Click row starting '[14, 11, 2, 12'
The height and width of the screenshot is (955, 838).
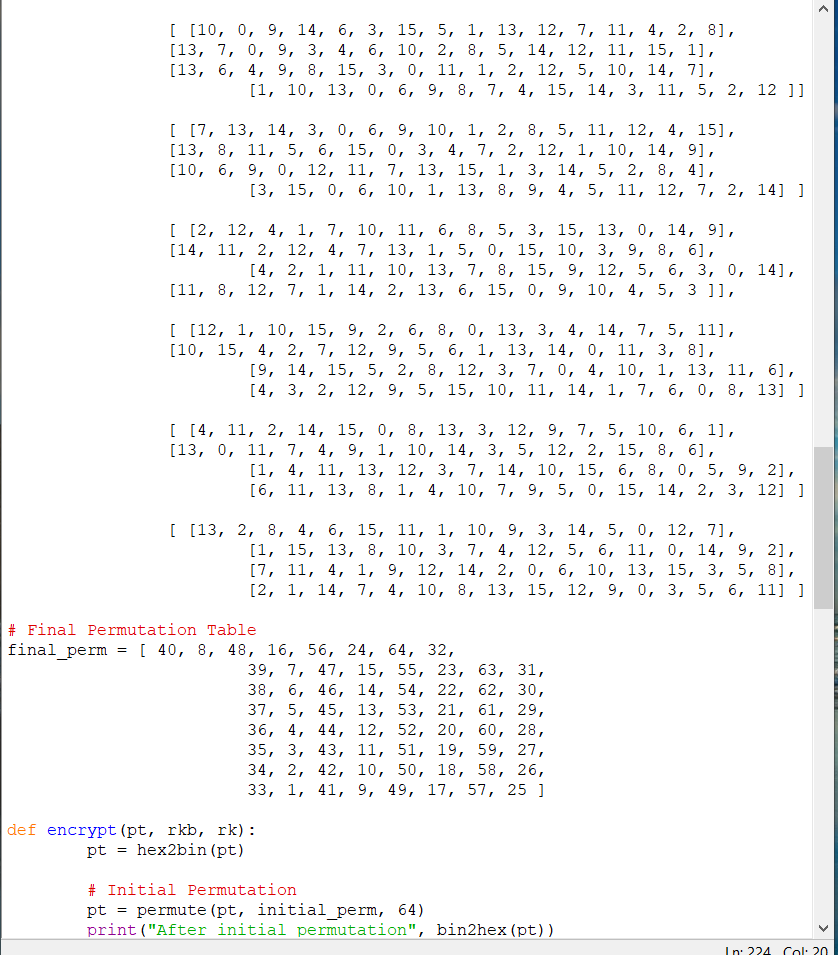[x=442, y=250]
